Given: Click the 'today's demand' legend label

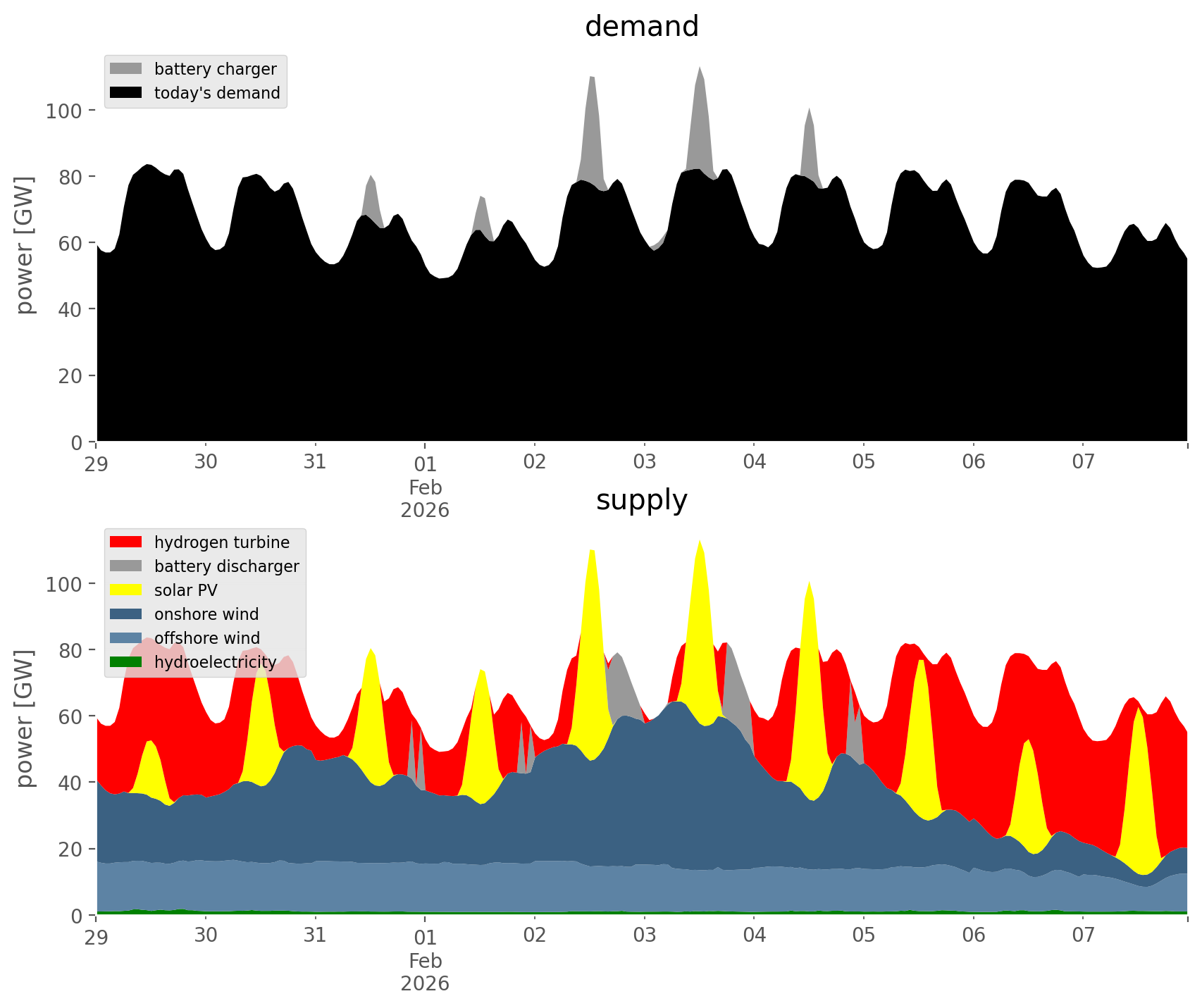Looking at the screenshot, I should pos(217,93).
